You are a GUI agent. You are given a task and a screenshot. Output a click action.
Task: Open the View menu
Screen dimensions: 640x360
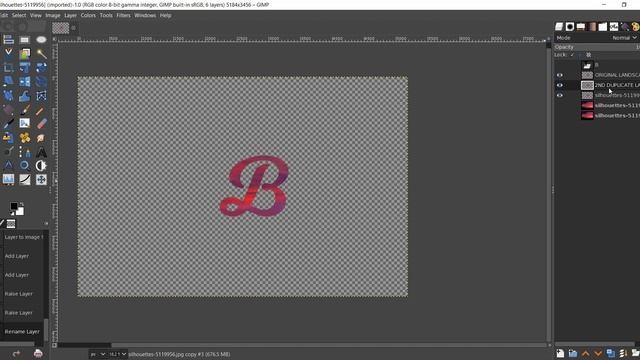click(36, 16)
